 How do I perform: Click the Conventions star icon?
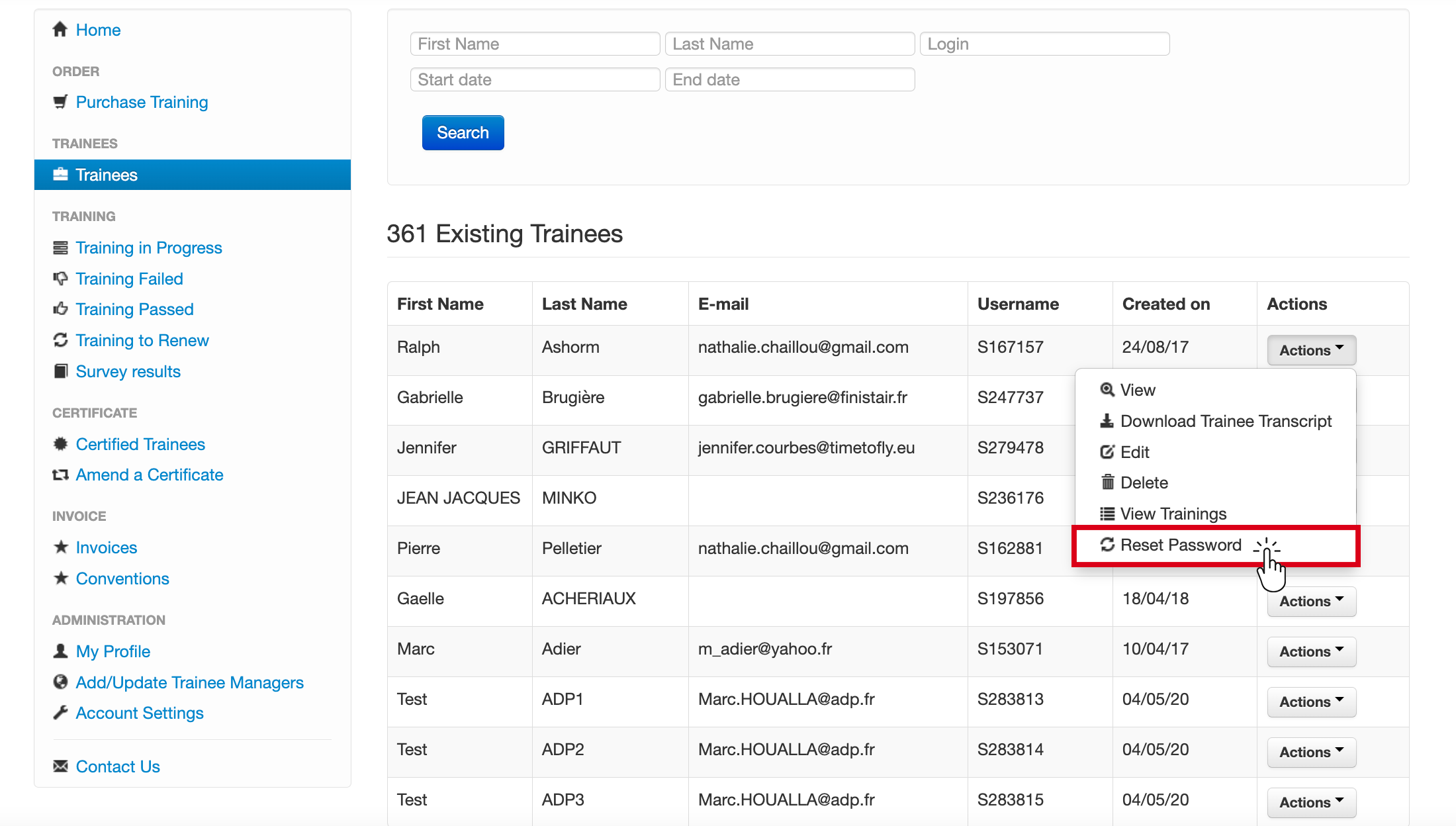tap(60, 578)
